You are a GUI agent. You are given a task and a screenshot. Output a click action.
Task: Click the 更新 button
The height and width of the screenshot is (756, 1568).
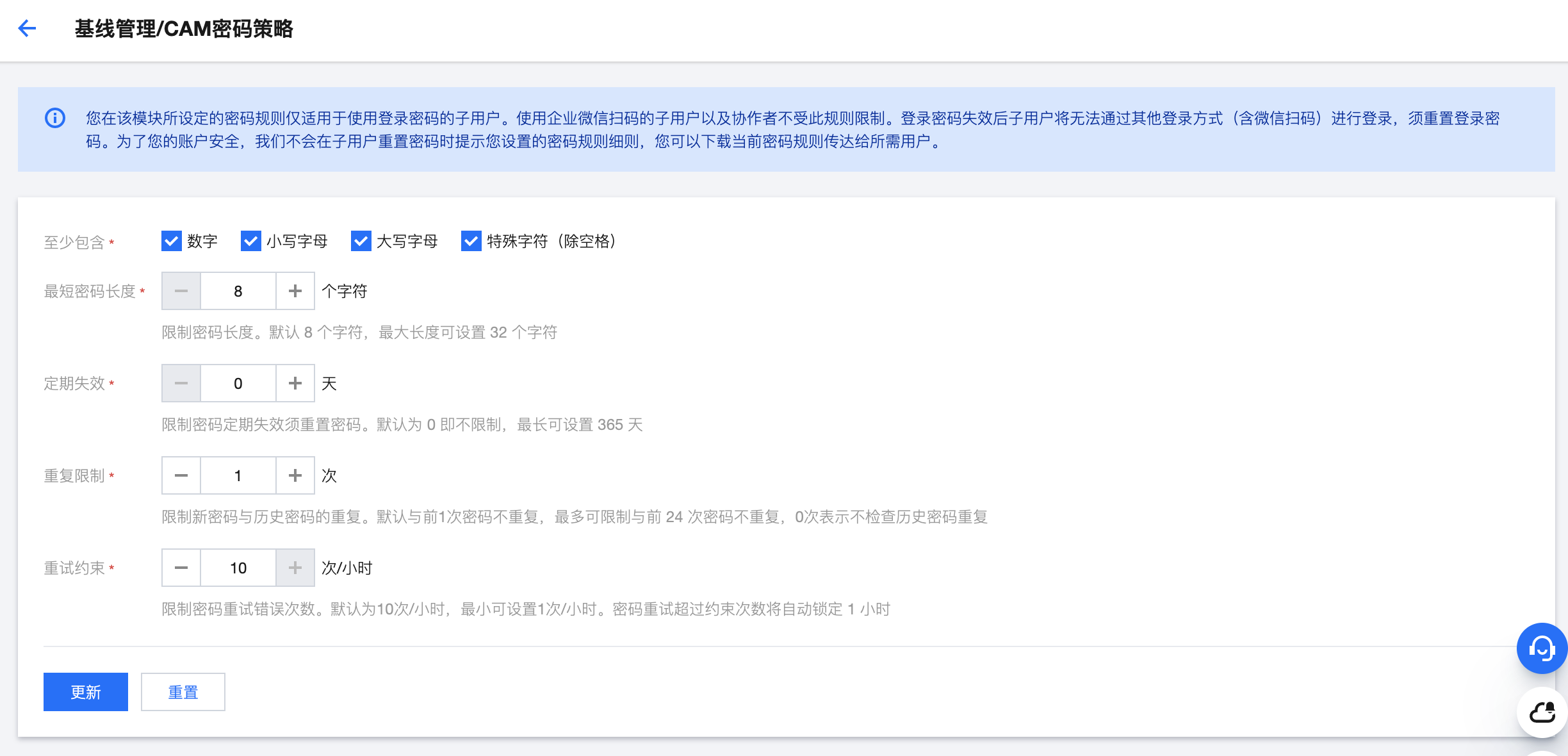click(86, 692)
